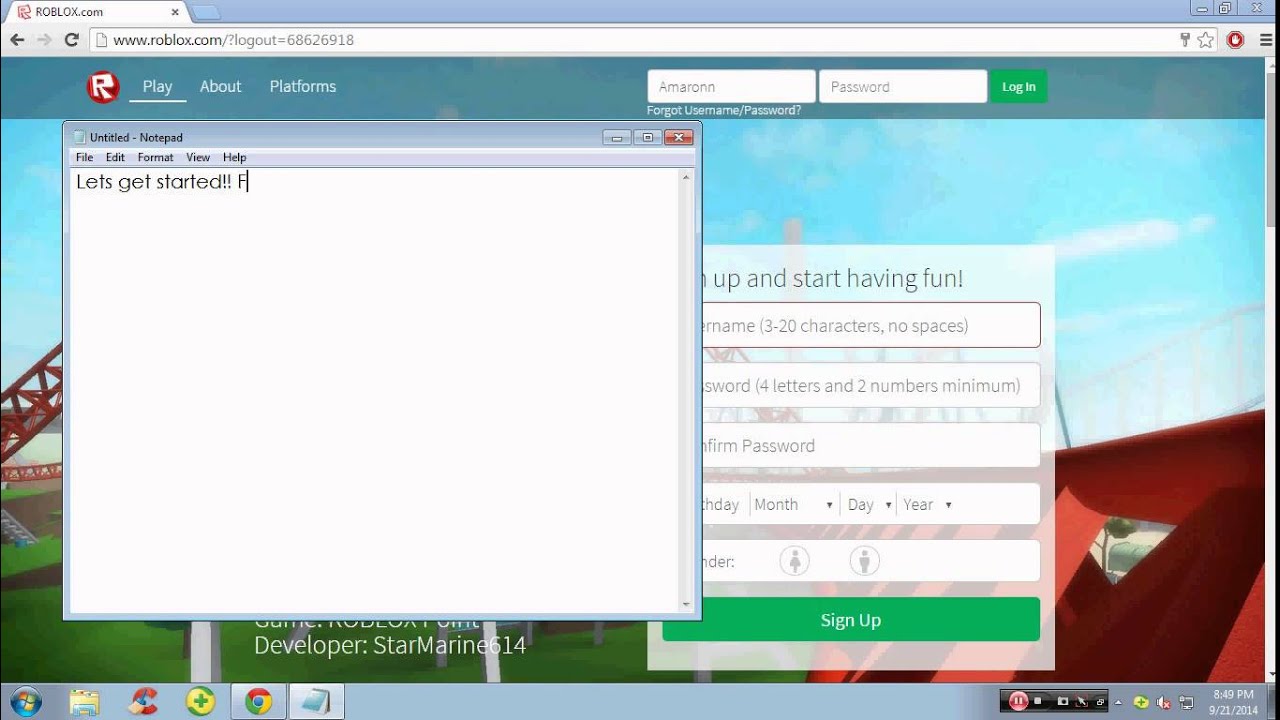Open the network tray icon
Screen dimensions: 1280x720
point(1186,702)
